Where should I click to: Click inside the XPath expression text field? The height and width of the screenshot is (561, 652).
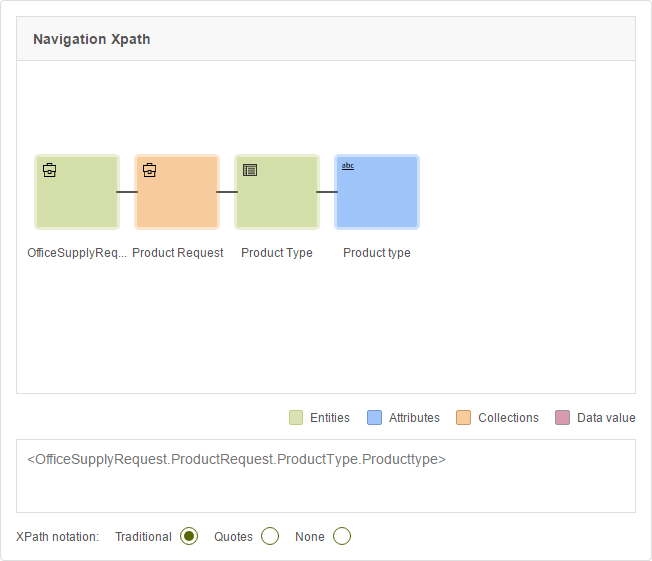(x=326, y=476)
